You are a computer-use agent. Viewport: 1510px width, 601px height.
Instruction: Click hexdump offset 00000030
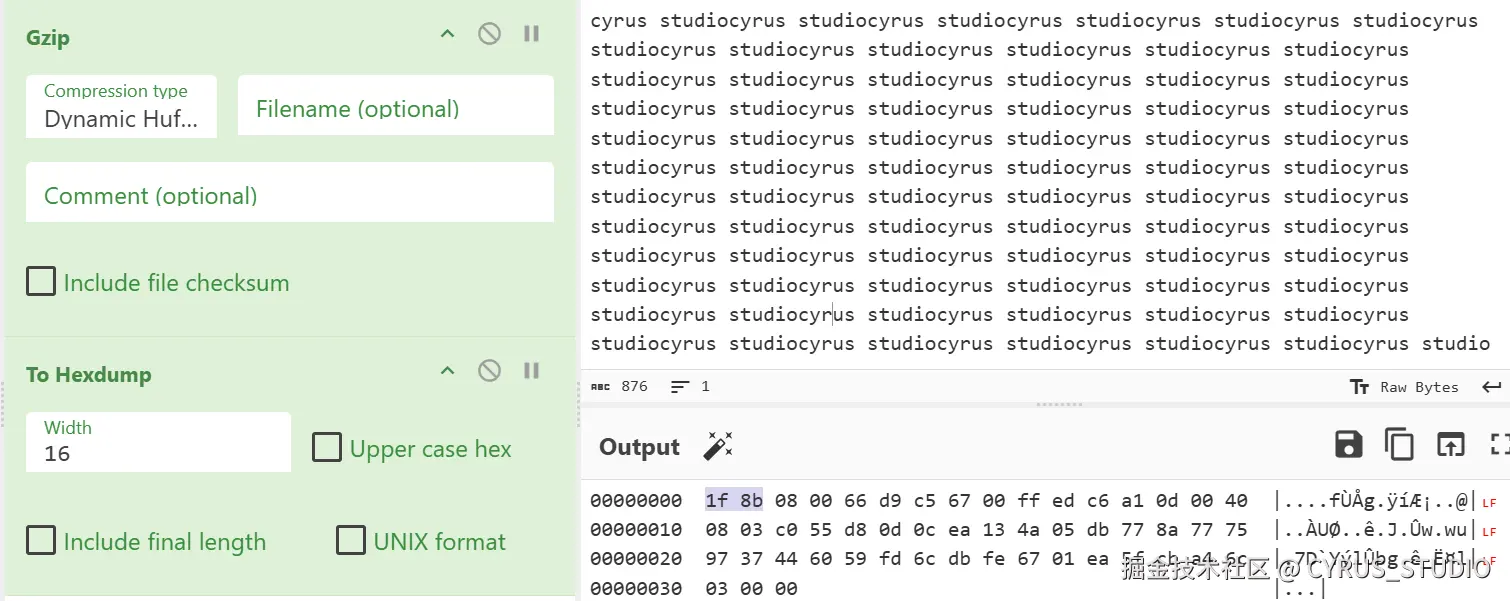pyautogui.click(x=636, y=588)
